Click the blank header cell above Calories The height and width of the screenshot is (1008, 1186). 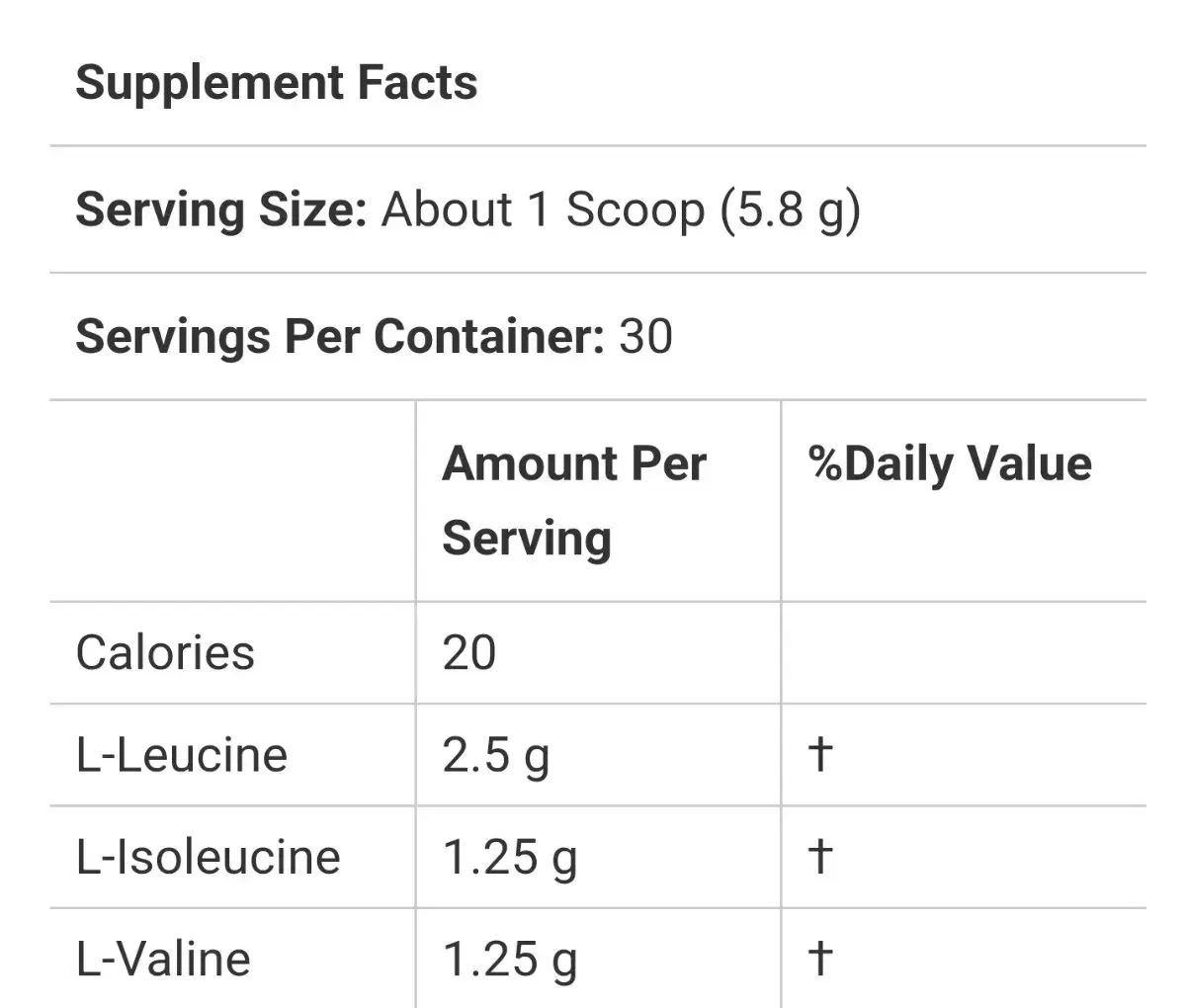coord(233,501)
